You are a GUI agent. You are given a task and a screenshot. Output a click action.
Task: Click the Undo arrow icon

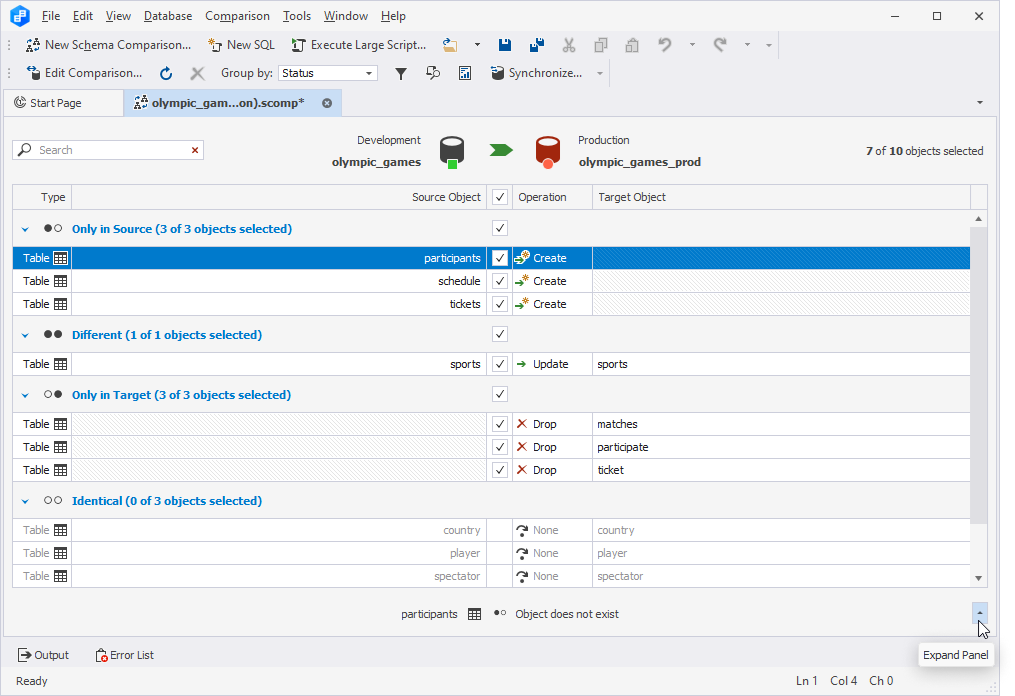[664, 45]
